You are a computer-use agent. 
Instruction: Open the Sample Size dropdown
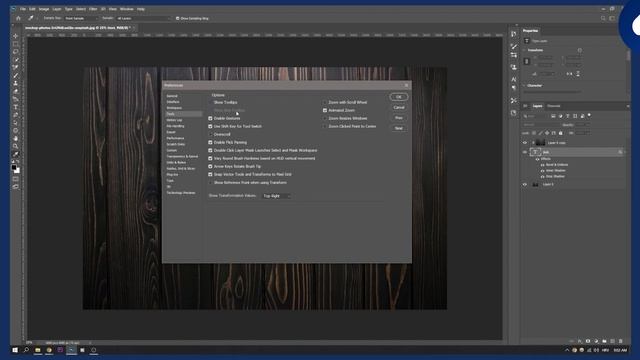pyautogui.click(x=82, y=18)
